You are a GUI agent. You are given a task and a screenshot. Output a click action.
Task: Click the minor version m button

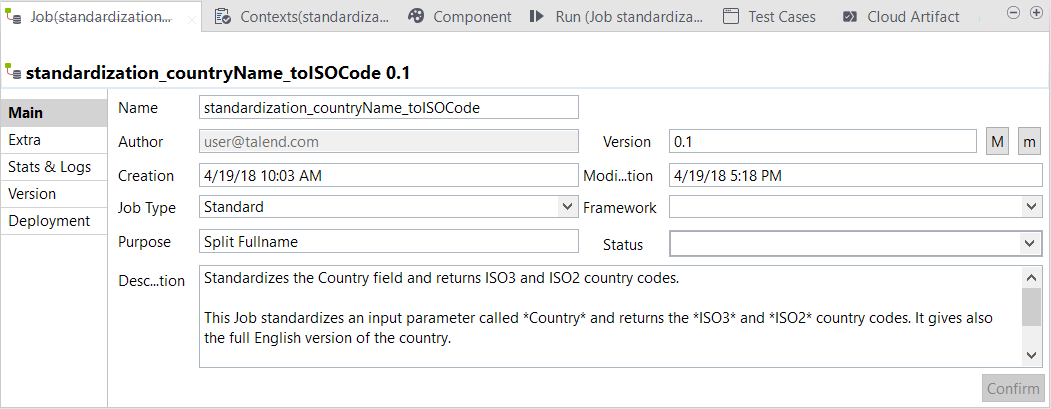point(1030,142)
